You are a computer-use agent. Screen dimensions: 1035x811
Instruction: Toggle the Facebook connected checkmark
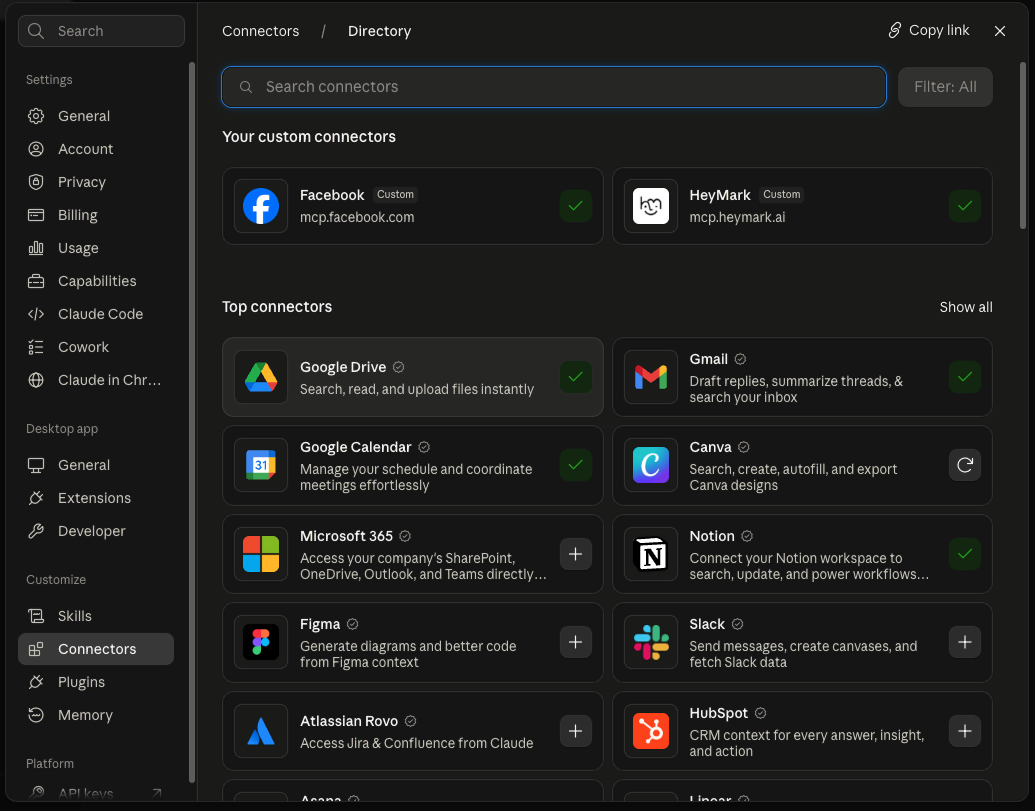click(x=576, y=206)
